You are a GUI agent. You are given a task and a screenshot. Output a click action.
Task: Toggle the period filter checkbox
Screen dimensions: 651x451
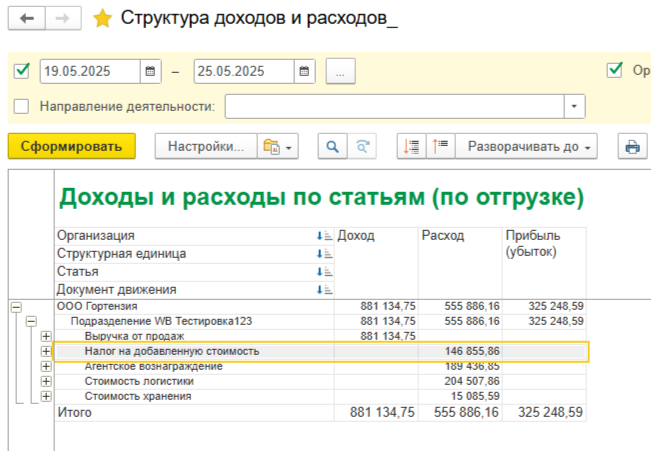[x=22, y=72]
